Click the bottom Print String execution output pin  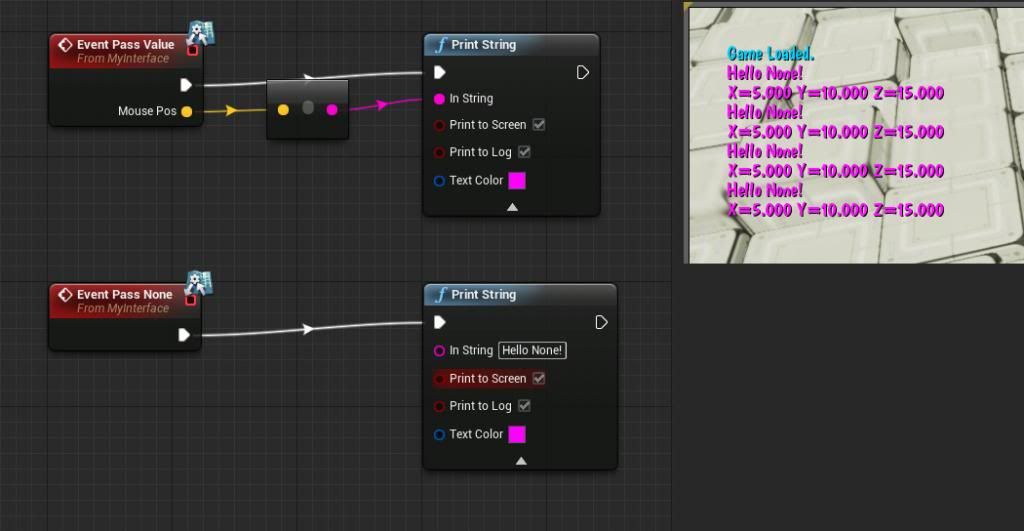[601, 322]
